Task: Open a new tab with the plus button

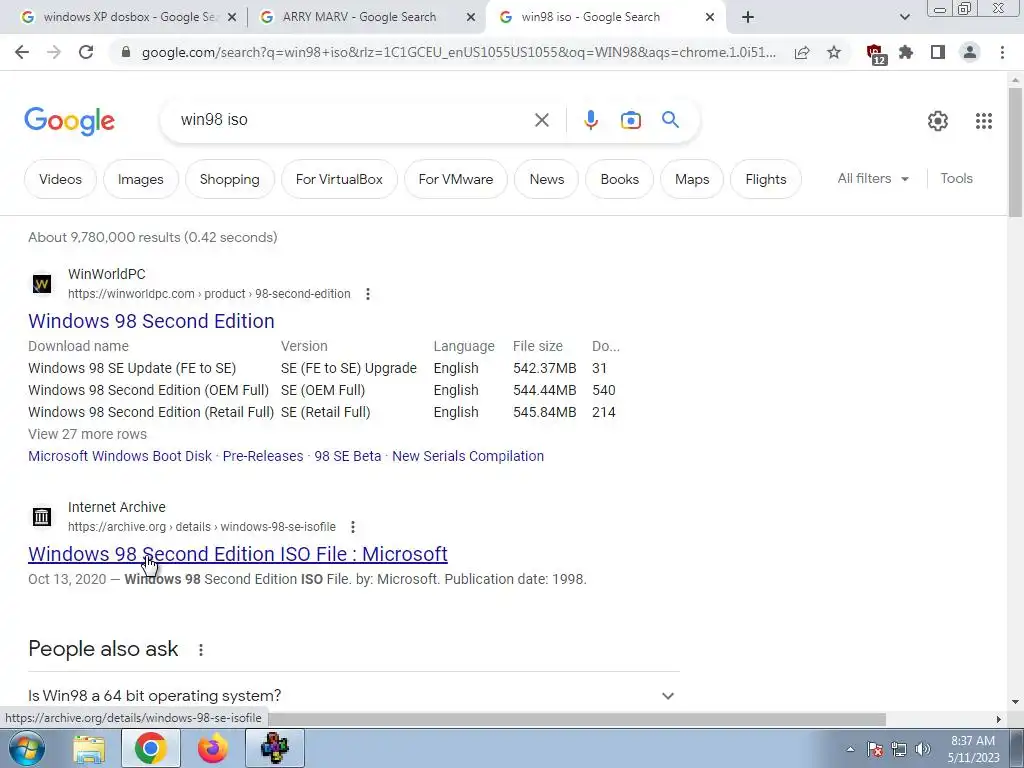Action: tap(748, 17)
